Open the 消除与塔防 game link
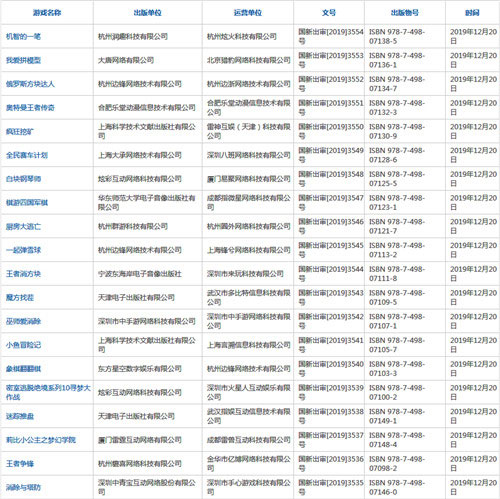 pos(23,487)
